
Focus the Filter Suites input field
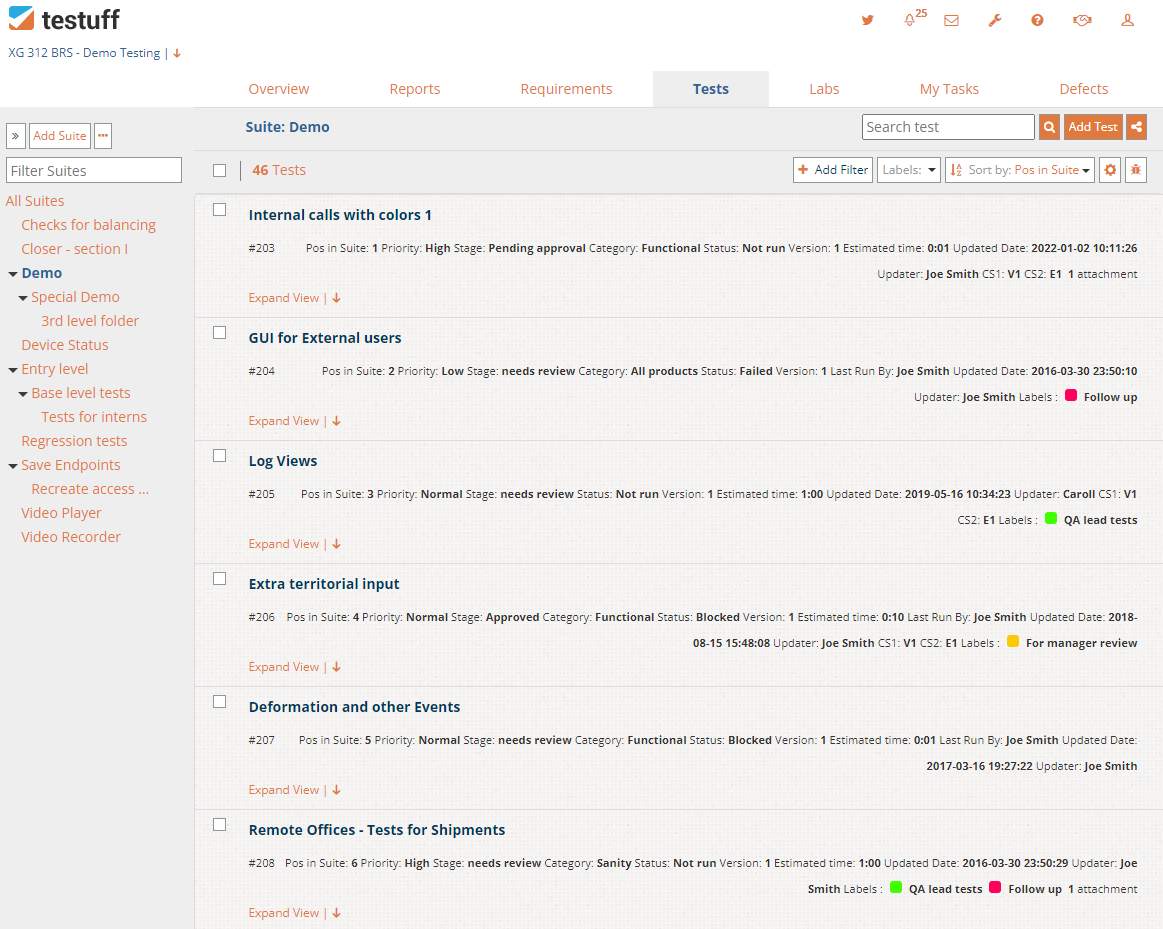93,171
